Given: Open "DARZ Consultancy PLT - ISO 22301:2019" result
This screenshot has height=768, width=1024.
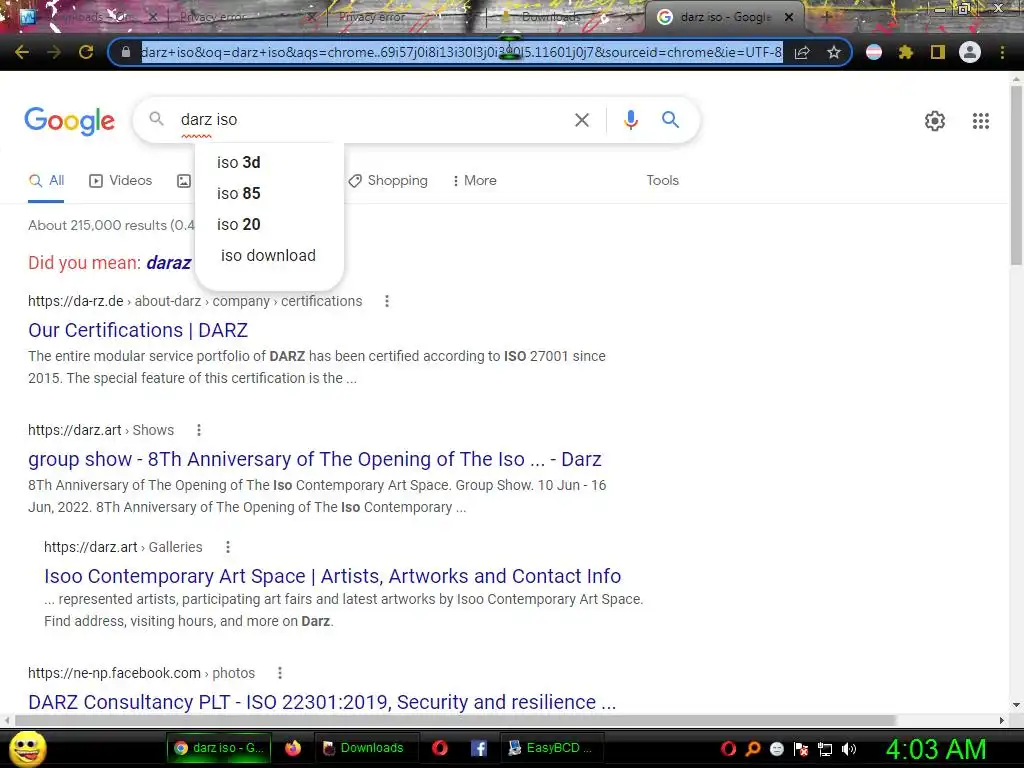Looking at the screenshot, I should point(322,702).
